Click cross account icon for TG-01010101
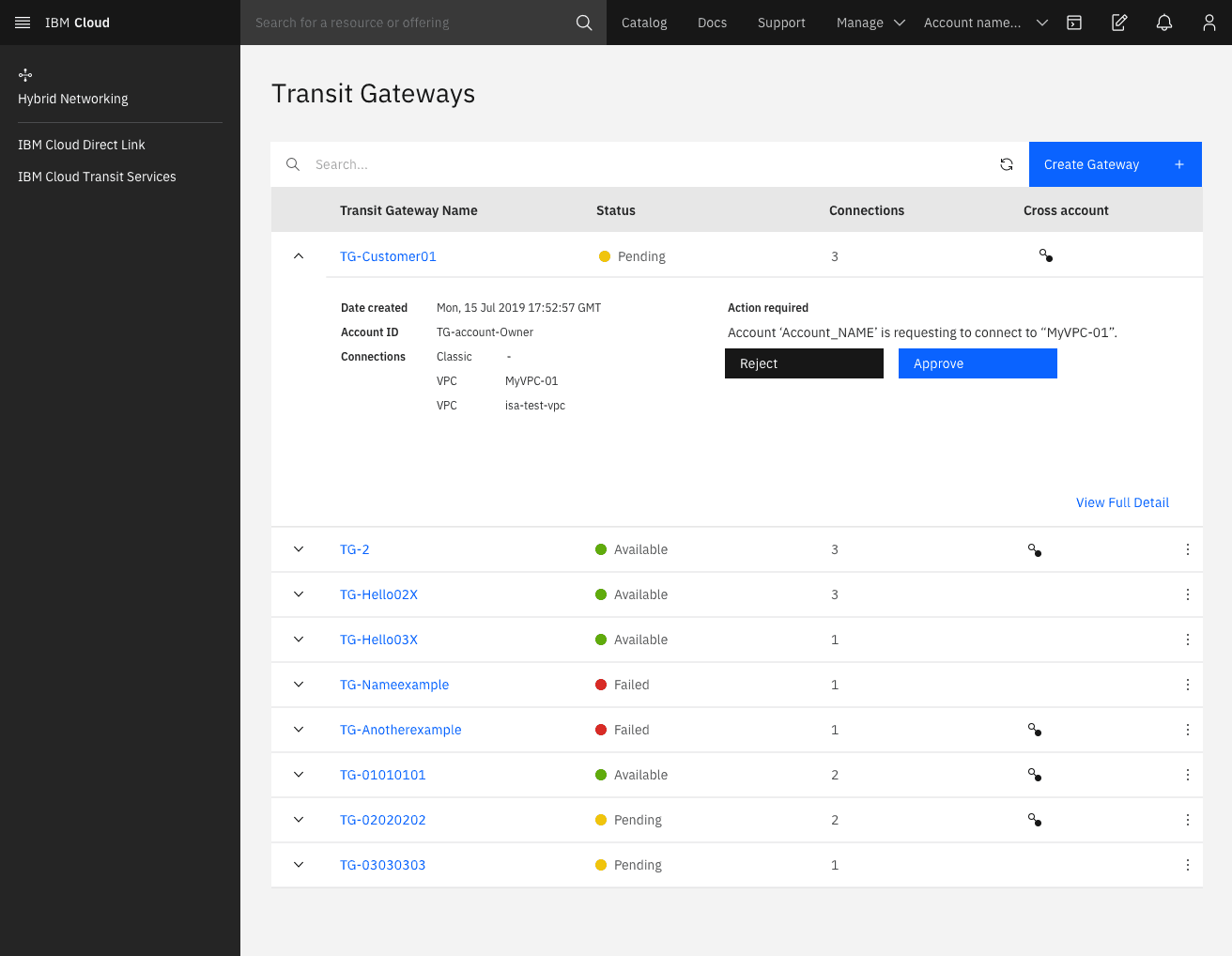The image size is (1232, 956). pos(1035,775)
